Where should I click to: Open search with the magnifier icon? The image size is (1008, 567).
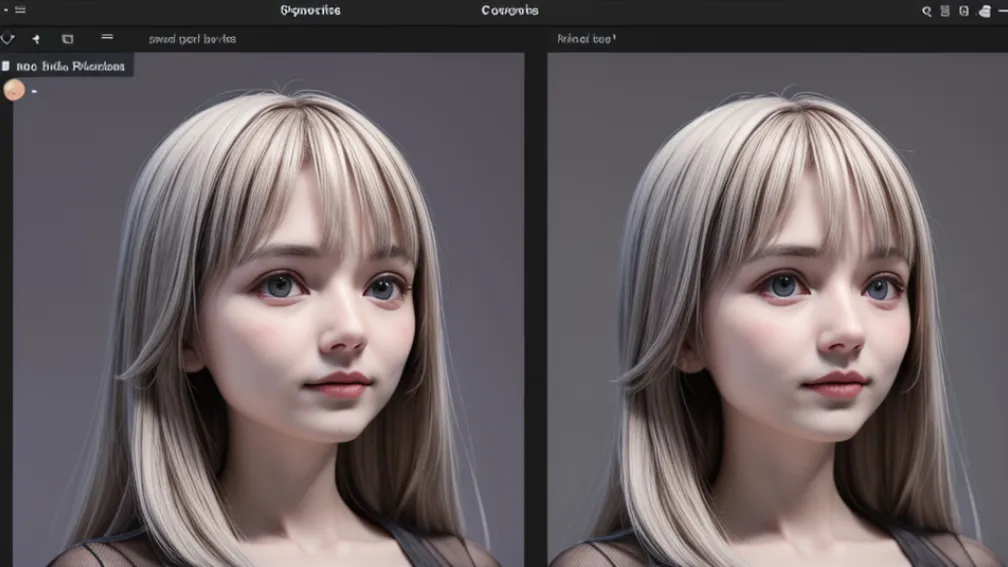pos(926,11)
